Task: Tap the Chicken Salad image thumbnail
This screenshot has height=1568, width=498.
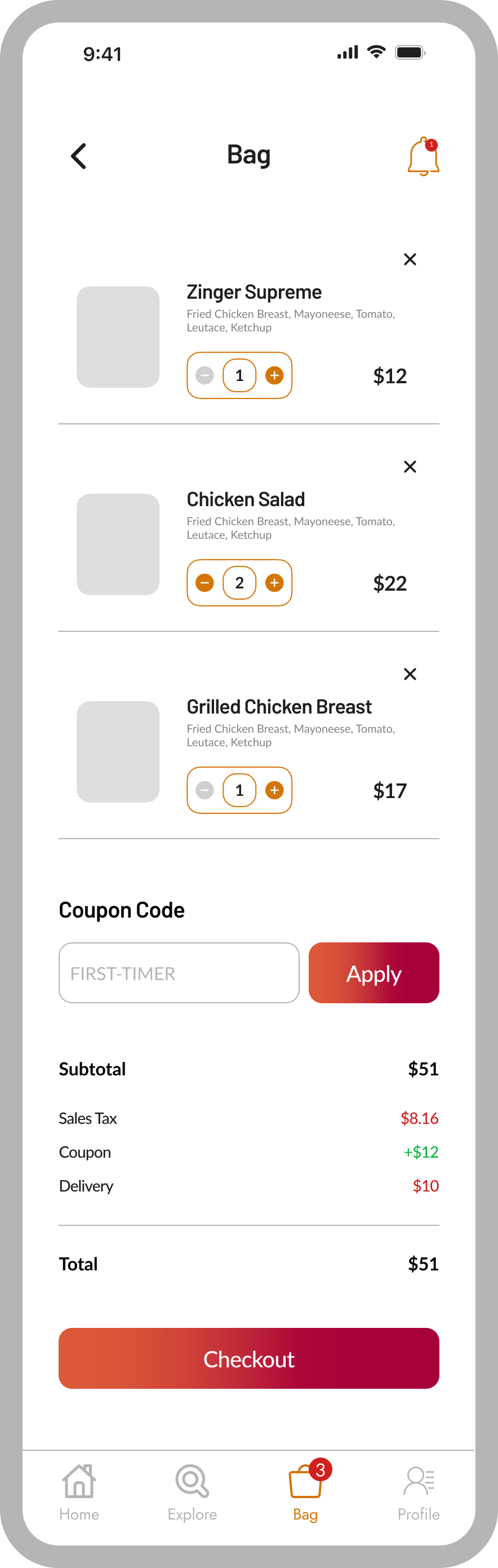Action: click(x=118, y=544)
